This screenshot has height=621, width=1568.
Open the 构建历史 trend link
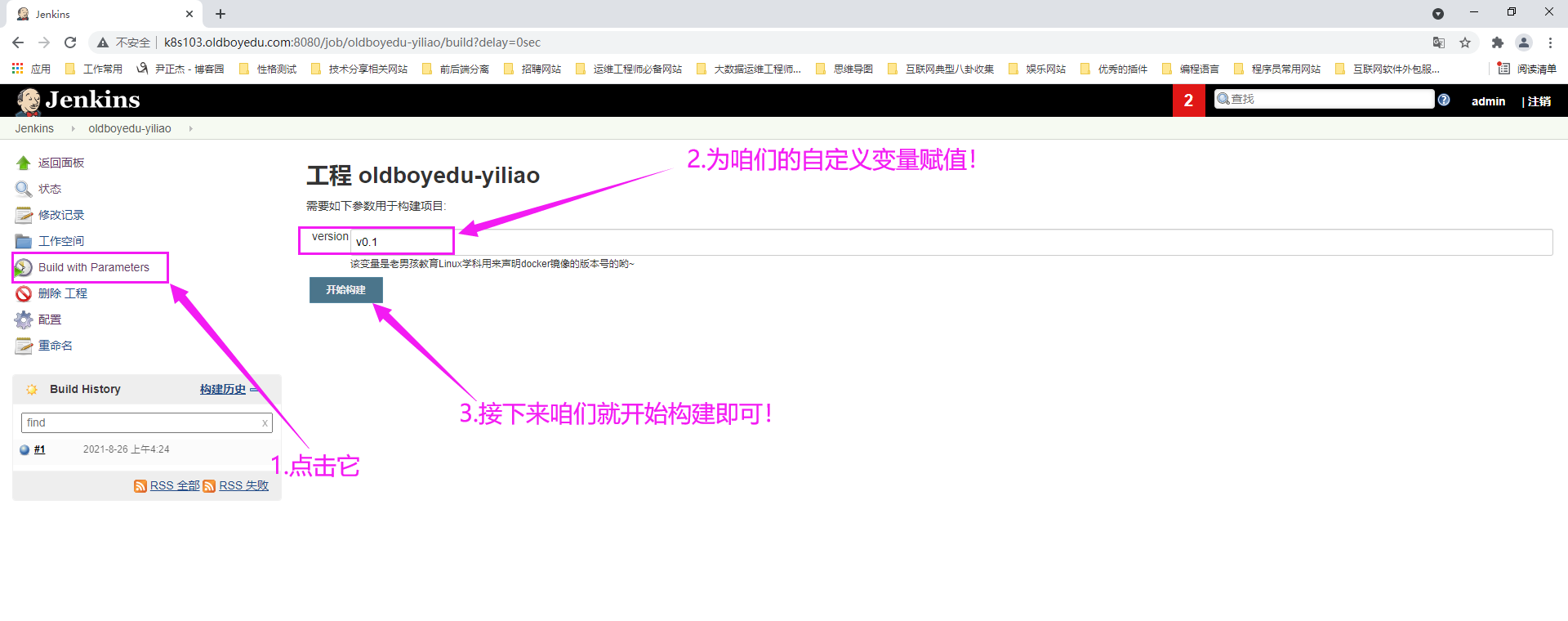coord(222,389)
